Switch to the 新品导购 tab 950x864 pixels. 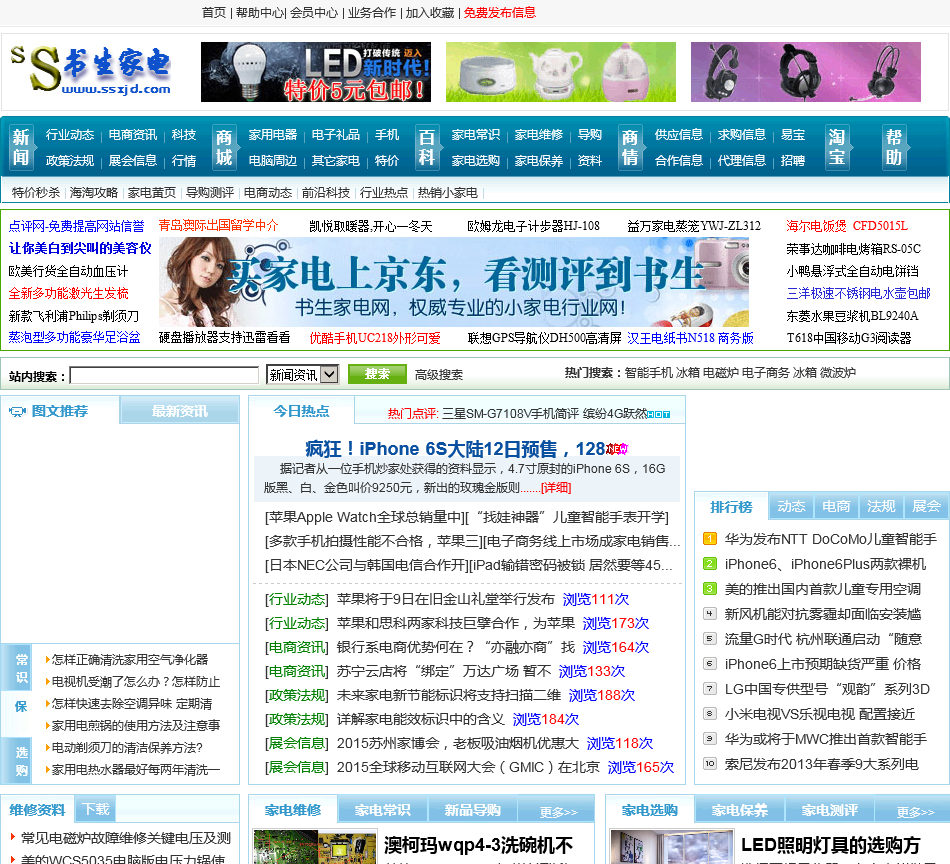472,810
